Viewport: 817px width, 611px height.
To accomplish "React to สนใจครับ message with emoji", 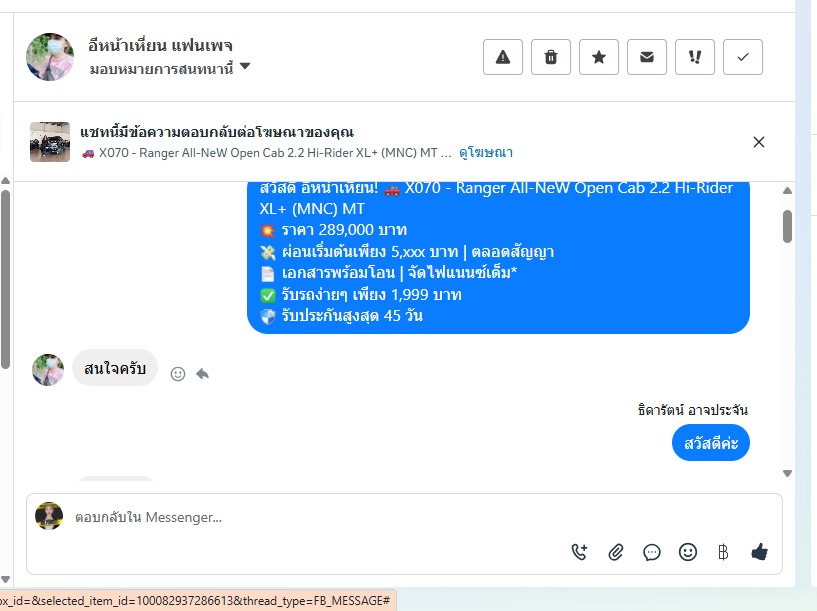I will point(178,373).
